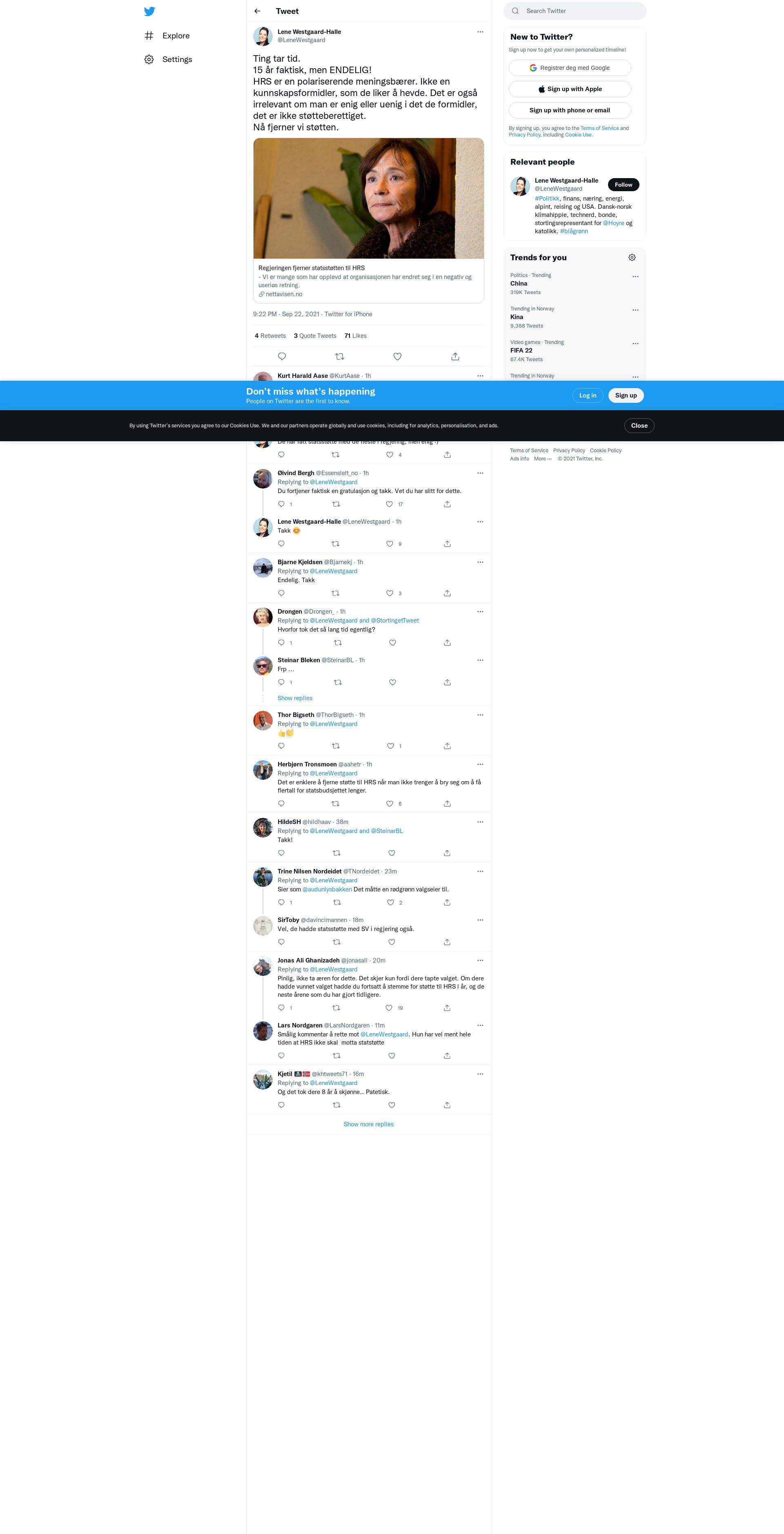Screen dimensions: 784x1534
Task: Open more options on Lars Nordgaren's reply
Action: [480, 1025]
